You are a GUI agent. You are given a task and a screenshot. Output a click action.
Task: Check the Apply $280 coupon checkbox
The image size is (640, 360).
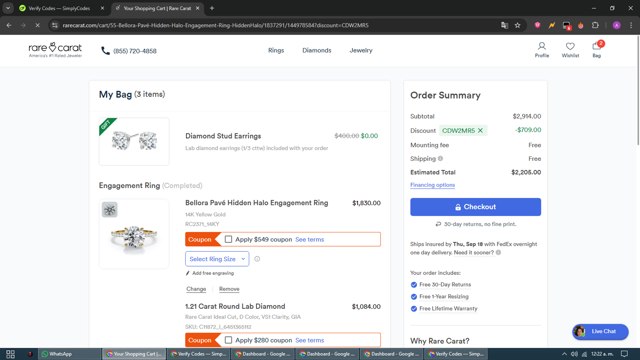(228, 340)
